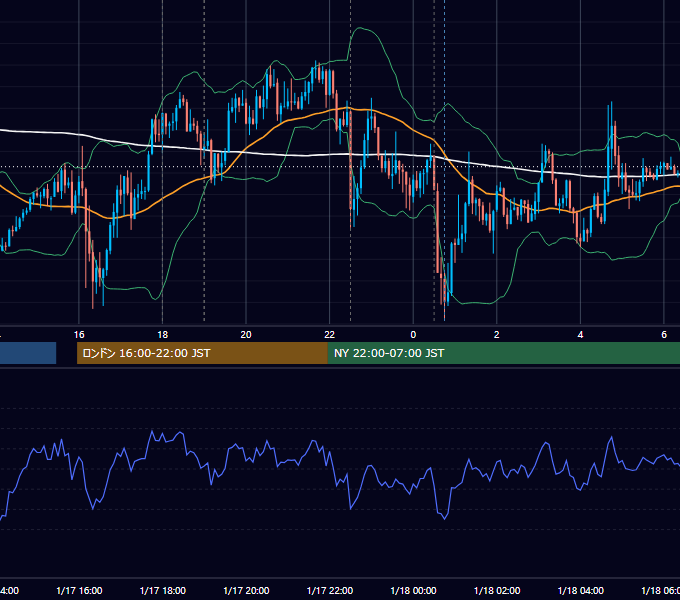Click the 18 hour label on the price chart axis
The image size is (680, 600).
162,335
